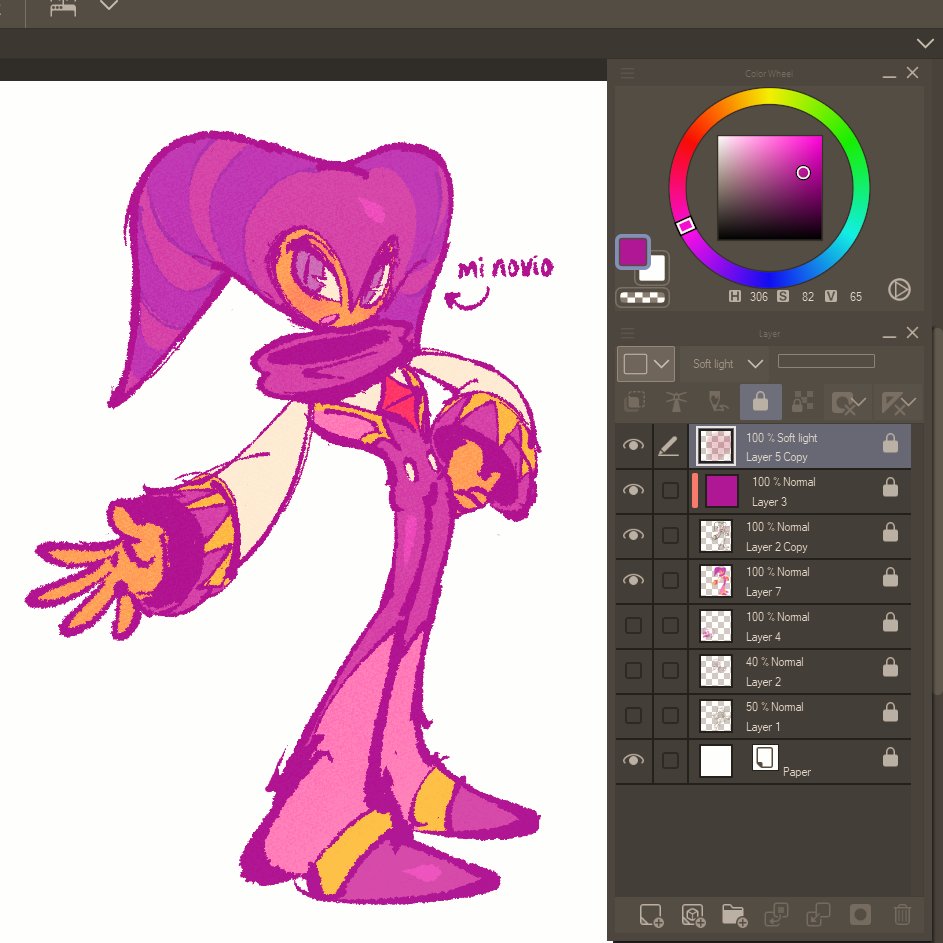943x943 pixels.
Task: Select the '50 % Normal' Layer 1 text
Action: click(x=774, y=707)
